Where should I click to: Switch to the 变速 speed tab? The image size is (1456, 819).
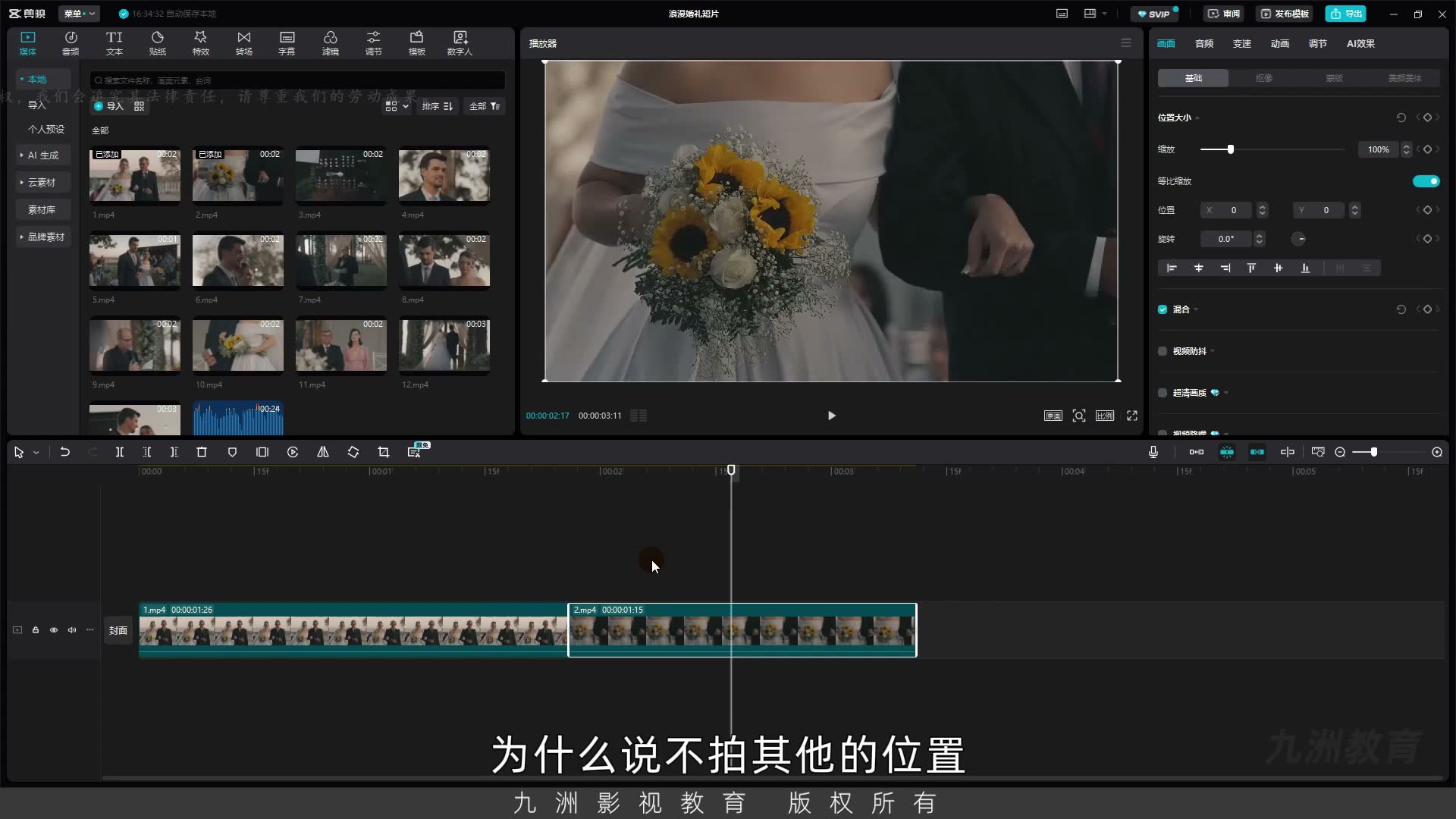[1242, 43]
